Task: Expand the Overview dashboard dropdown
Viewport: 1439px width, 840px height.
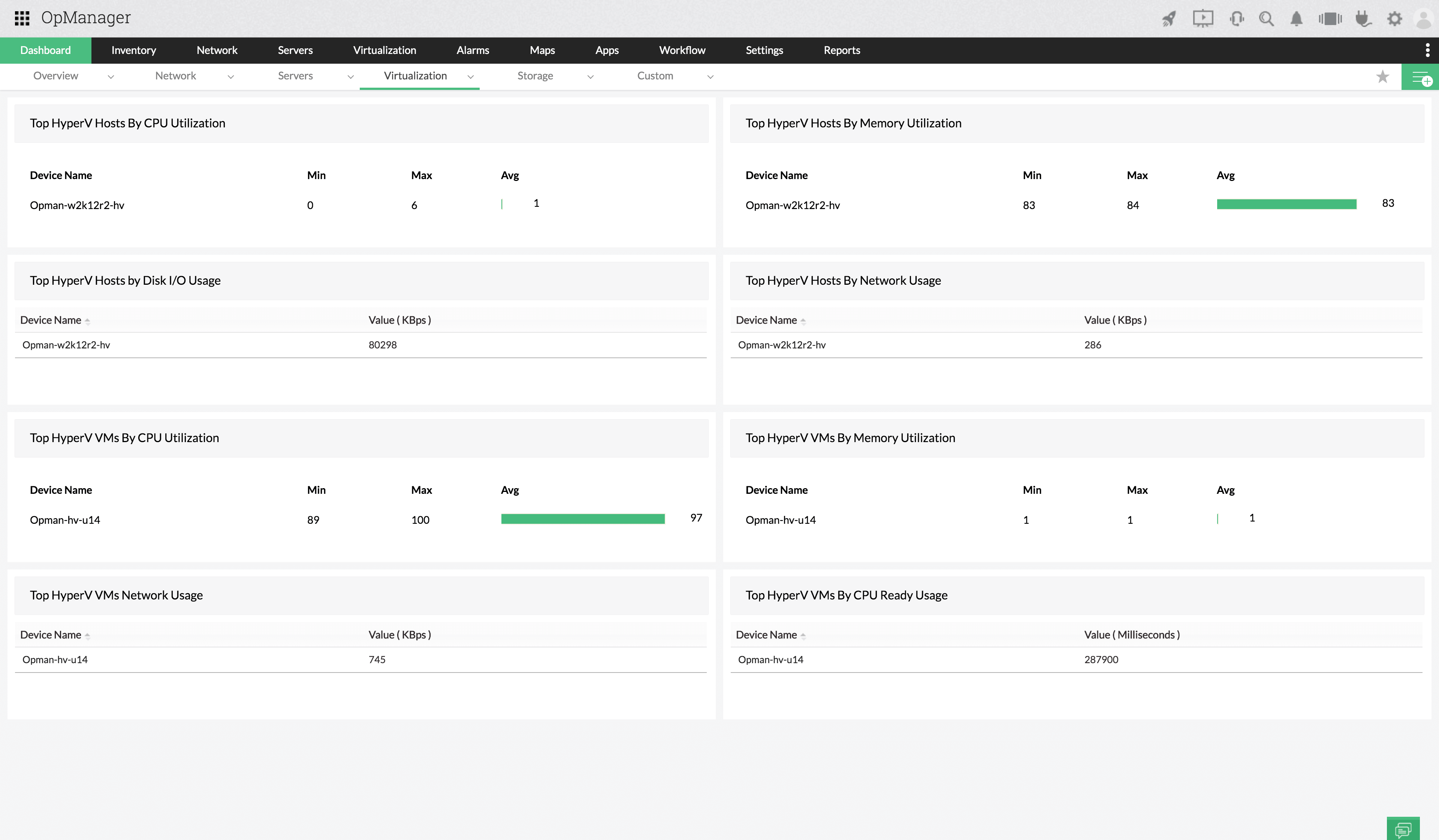Action: 111,76
